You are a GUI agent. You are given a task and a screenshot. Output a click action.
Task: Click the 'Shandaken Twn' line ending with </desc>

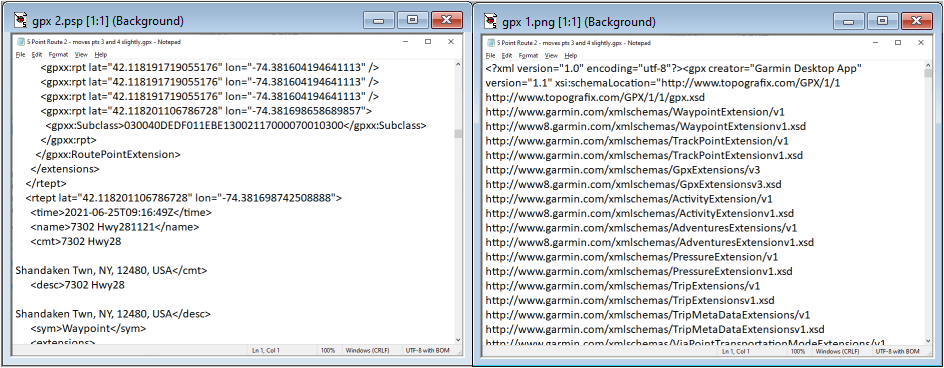click(113, 314)
